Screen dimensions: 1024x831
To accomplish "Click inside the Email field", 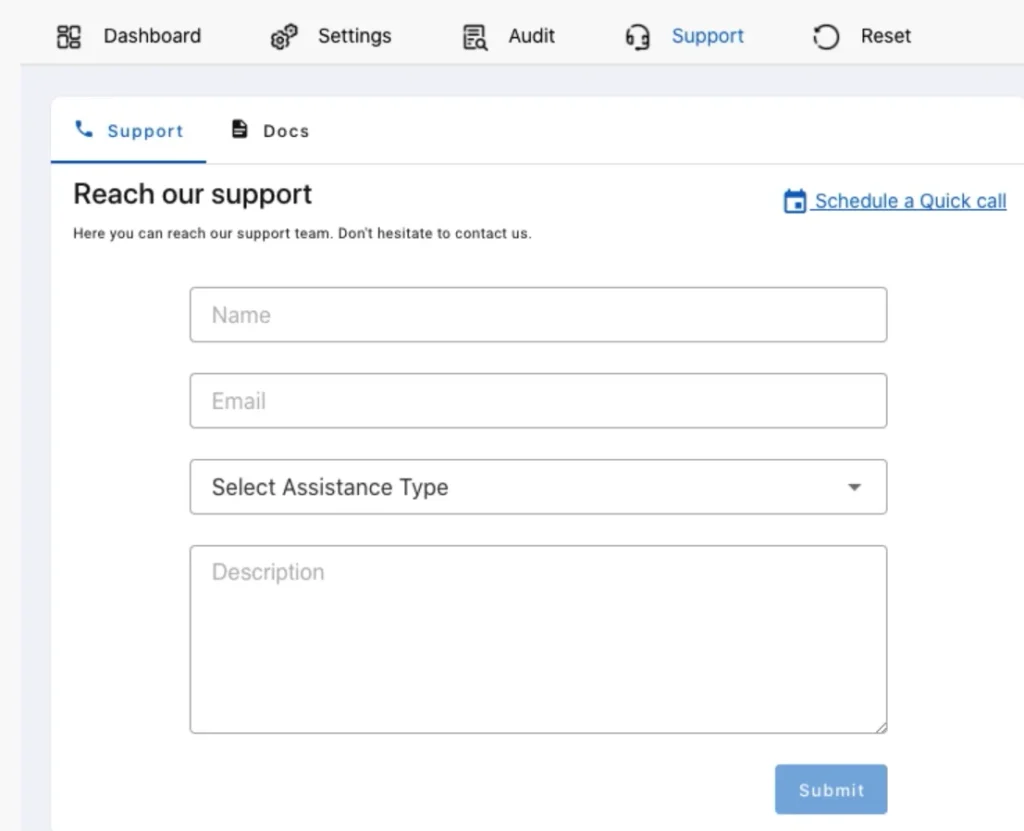I will coord(538,400).
